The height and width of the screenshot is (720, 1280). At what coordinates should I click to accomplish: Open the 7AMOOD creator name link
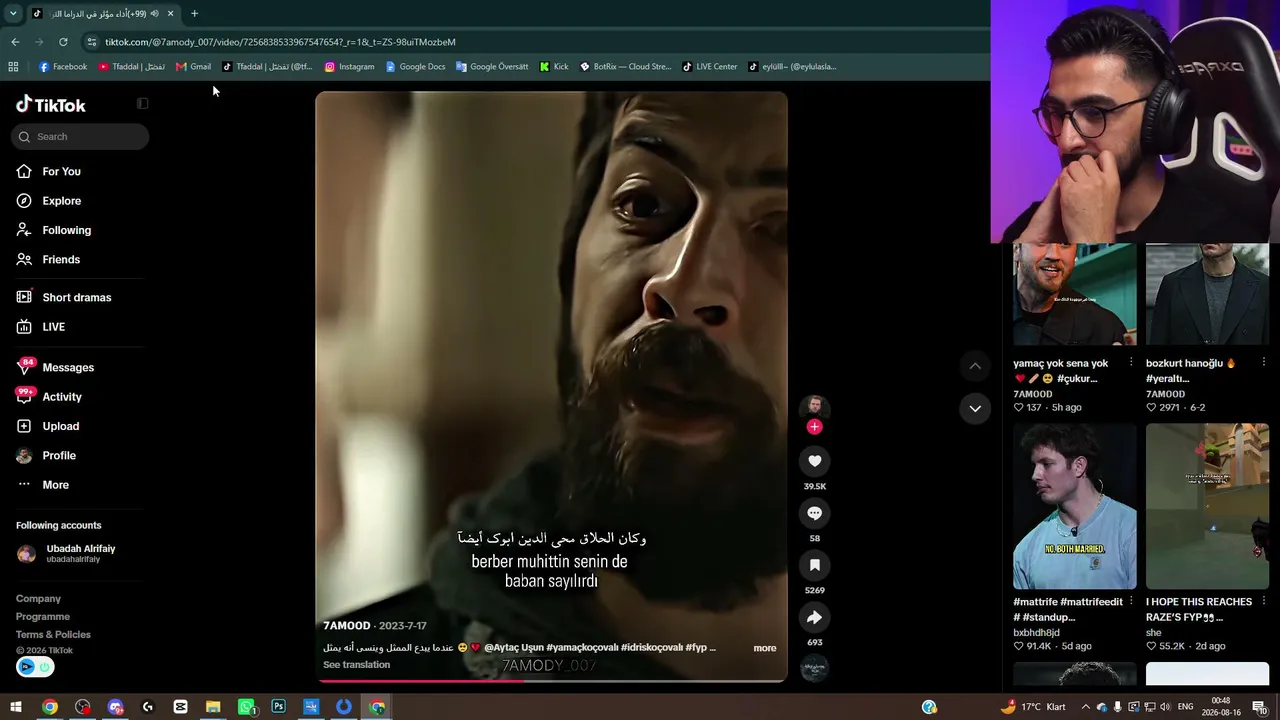pos(347,626)
